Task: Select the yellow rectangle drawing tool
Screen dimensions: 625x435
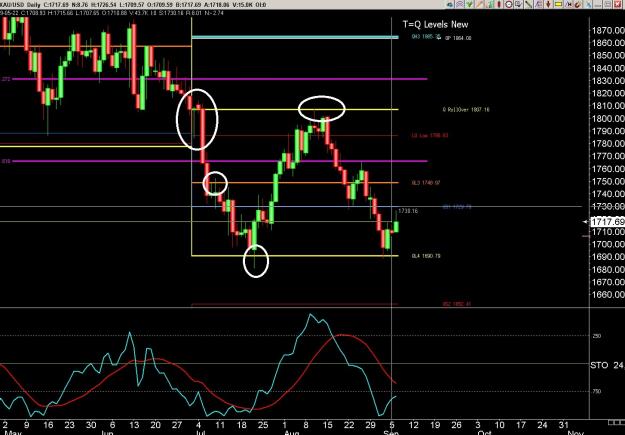Action: click(558, 4)
